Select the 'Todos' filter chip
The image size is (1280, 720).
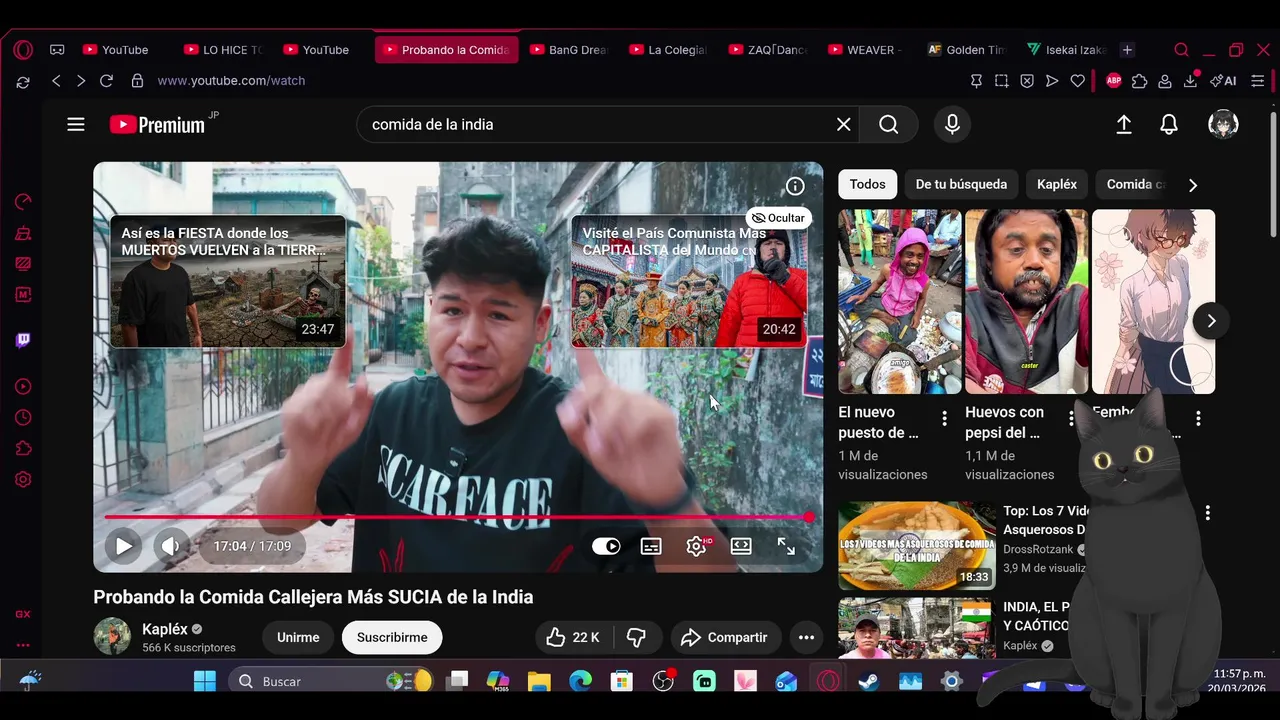point(867,184)
